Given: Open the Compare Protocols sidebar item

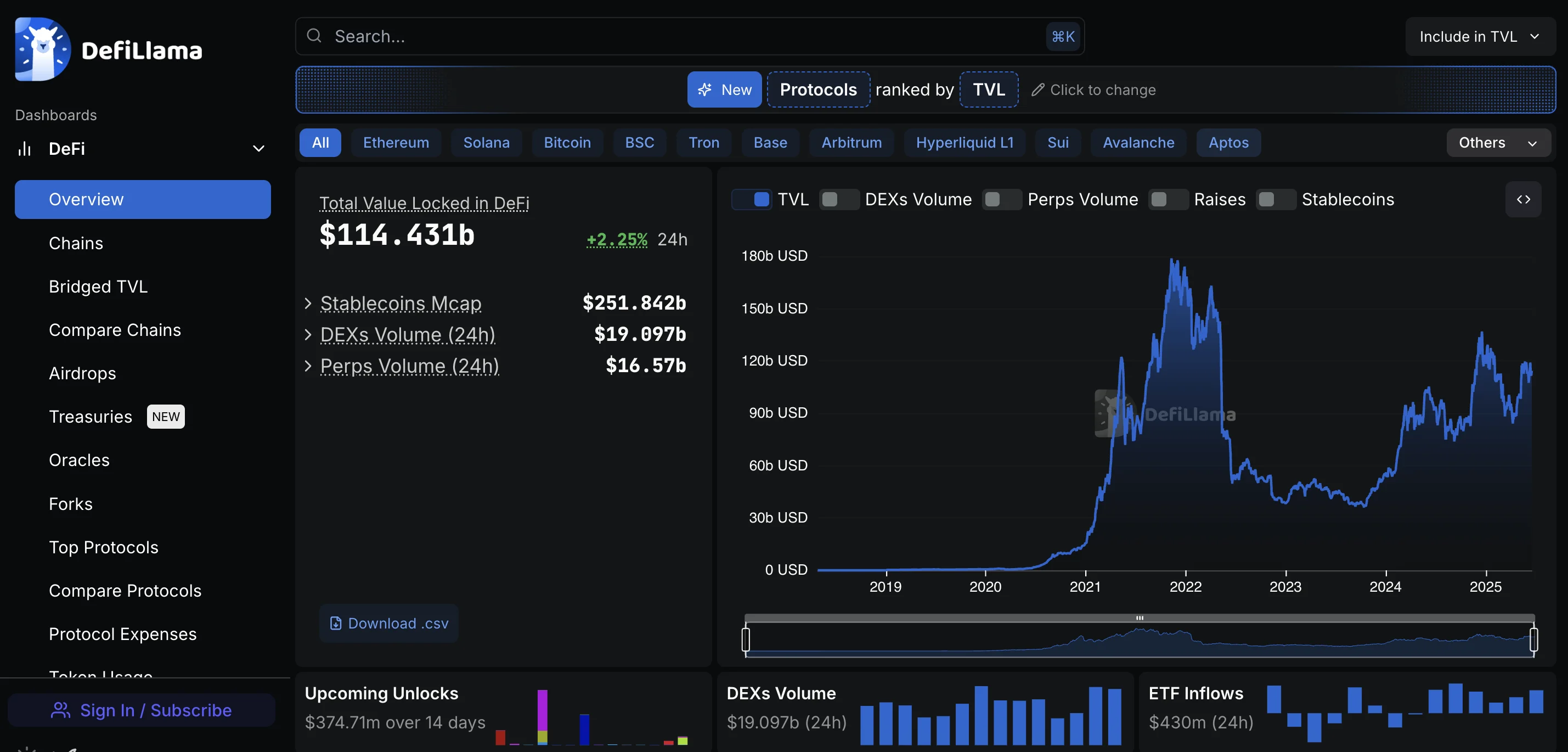Looking at the screenshot, I should pos(143,590).
